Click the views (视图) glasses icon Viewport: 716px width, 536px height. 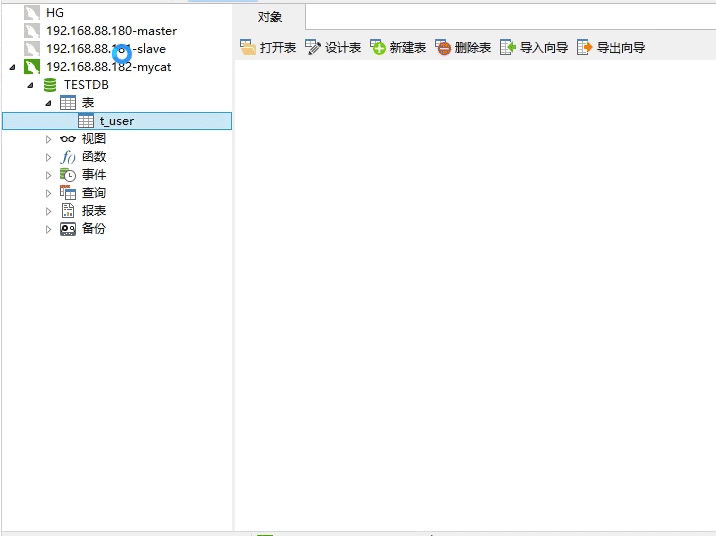tap(68, 139)
